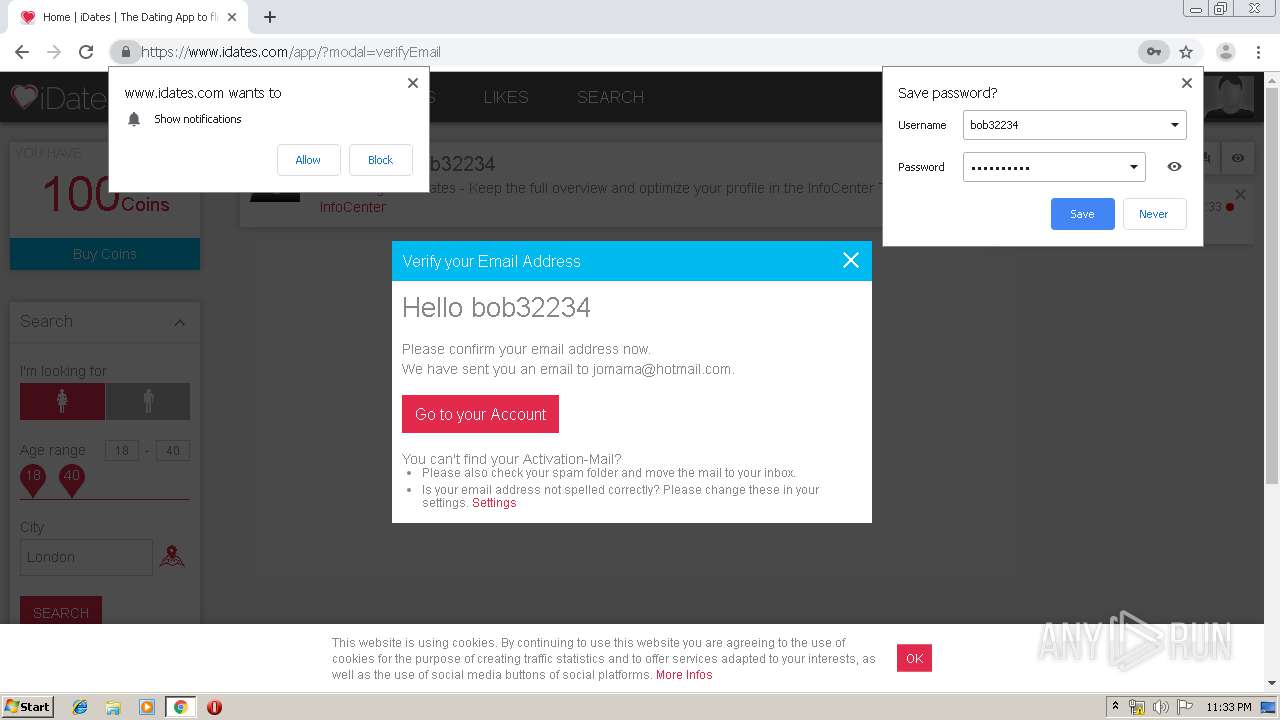Image resolution: width=1280 pixels, height=720 pixels.
Task: Allow notifications from www.idates.com
Action: (308, 160)
